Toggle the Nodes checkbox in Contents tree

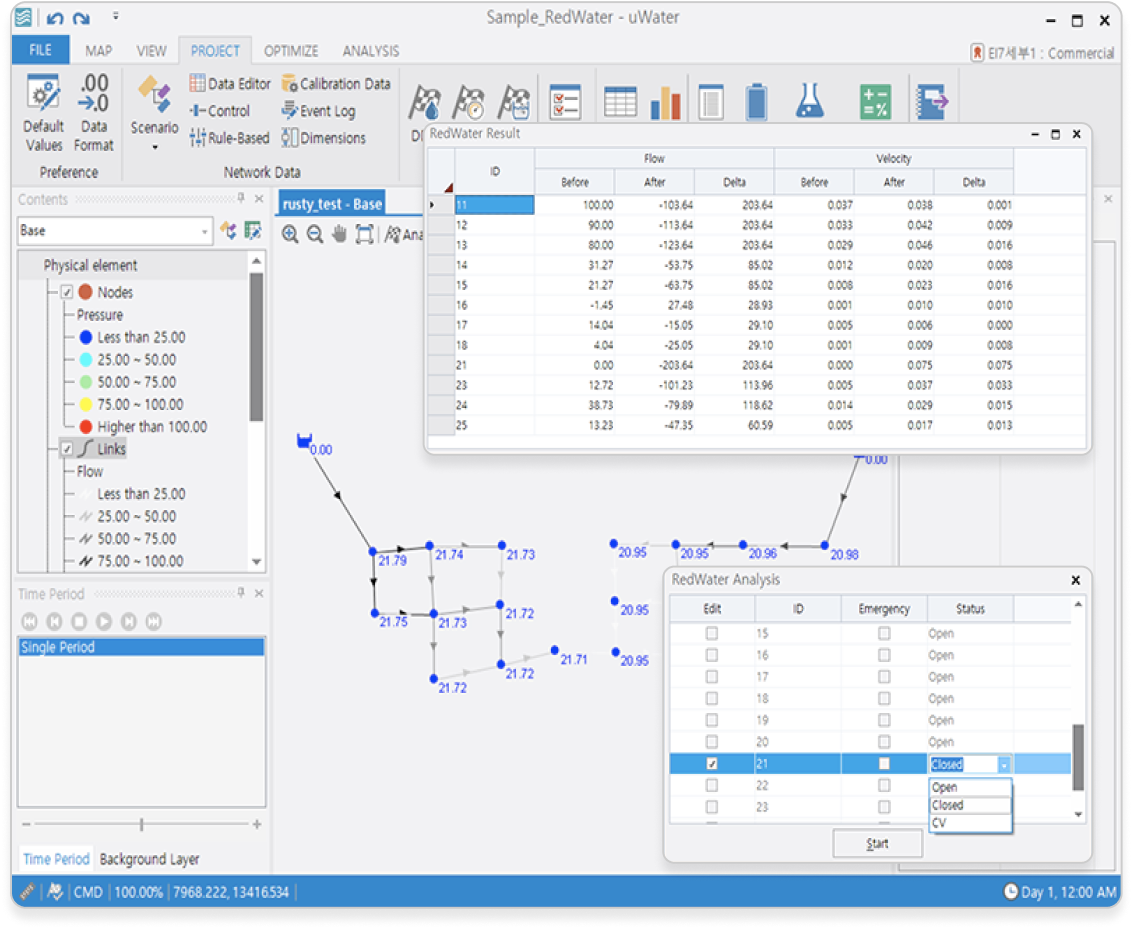tap(67, 292)
